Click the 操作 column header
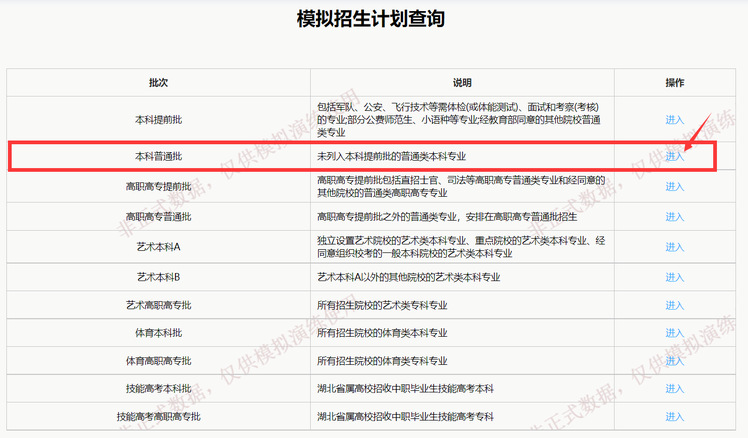Image resolution: width=748 pixels, height=438 pixels. point(675,82)
